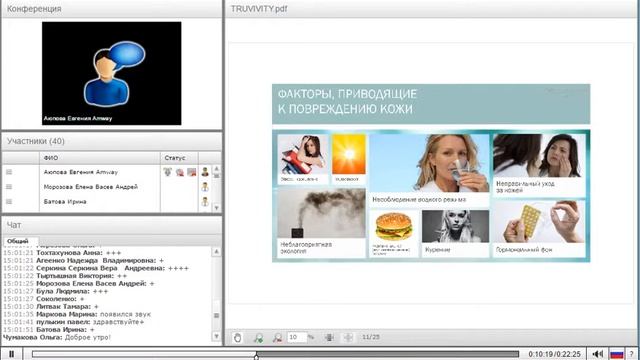The height and width of the screenshot is (360, 640).
Task: Click the playback progress bar handle
Action: pos(256,356)
